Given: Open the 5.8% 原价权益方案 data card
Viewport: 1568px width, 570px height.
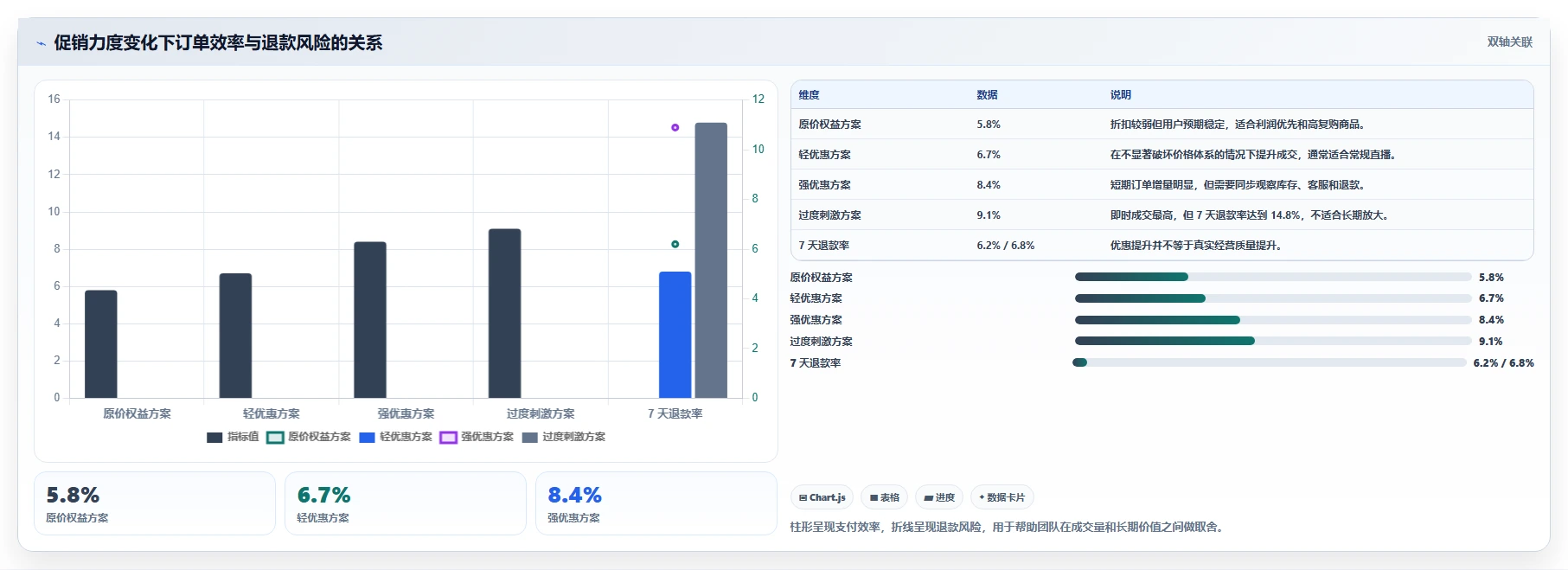Looking at the screenshot, I should pos(155,503).
